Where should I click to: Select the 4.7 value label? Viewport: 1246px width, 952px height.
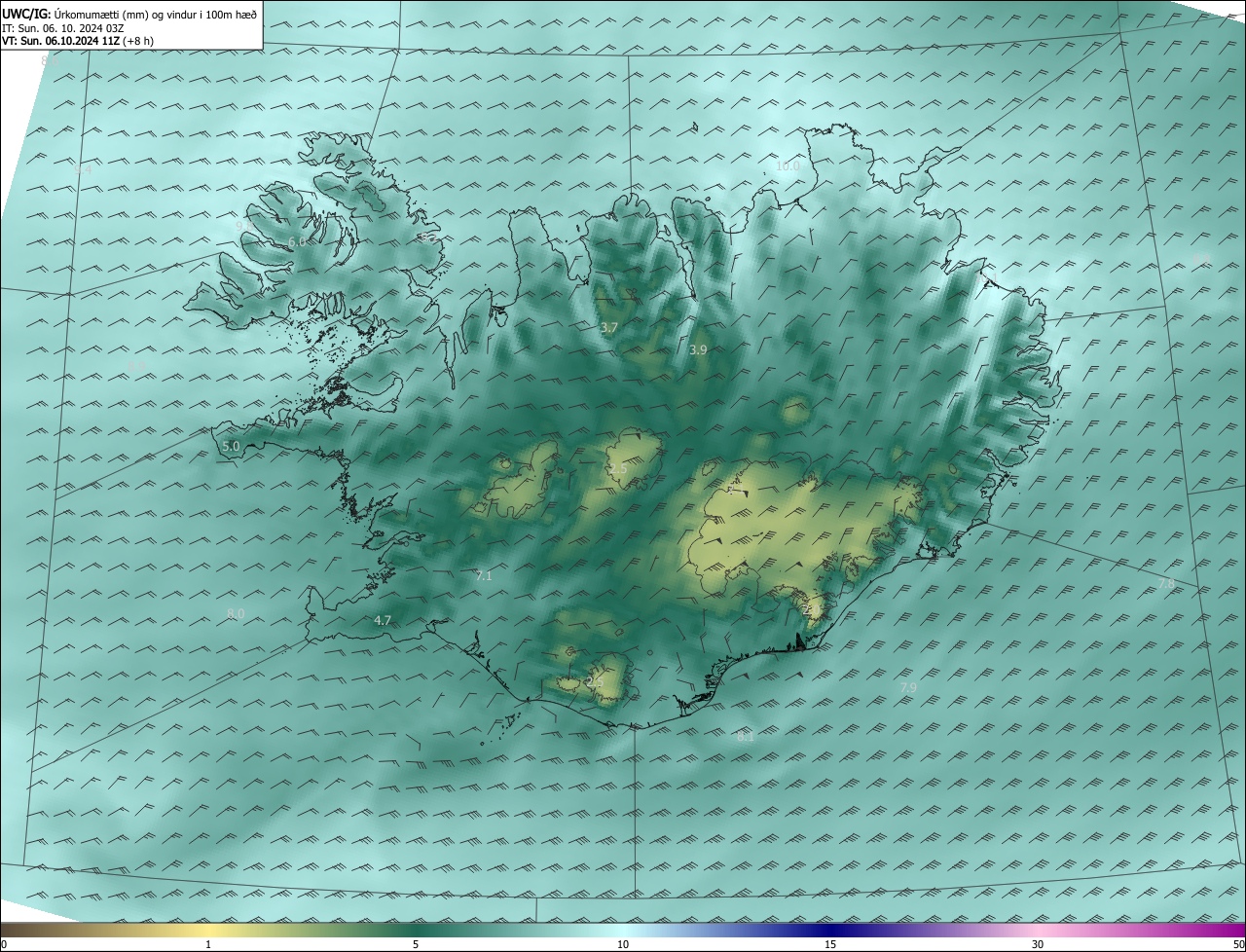383,620
